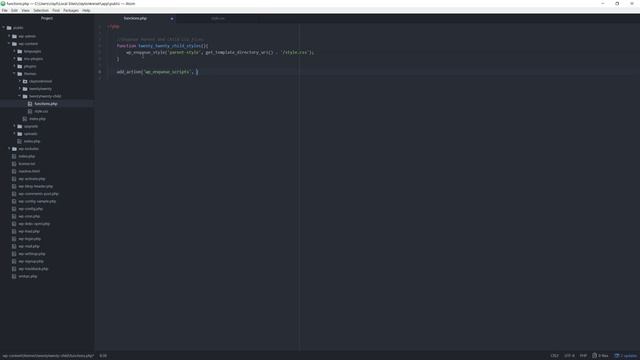This screenshot has width=640, height=360.
Task: Open the Edit menu
Action: 14,10
